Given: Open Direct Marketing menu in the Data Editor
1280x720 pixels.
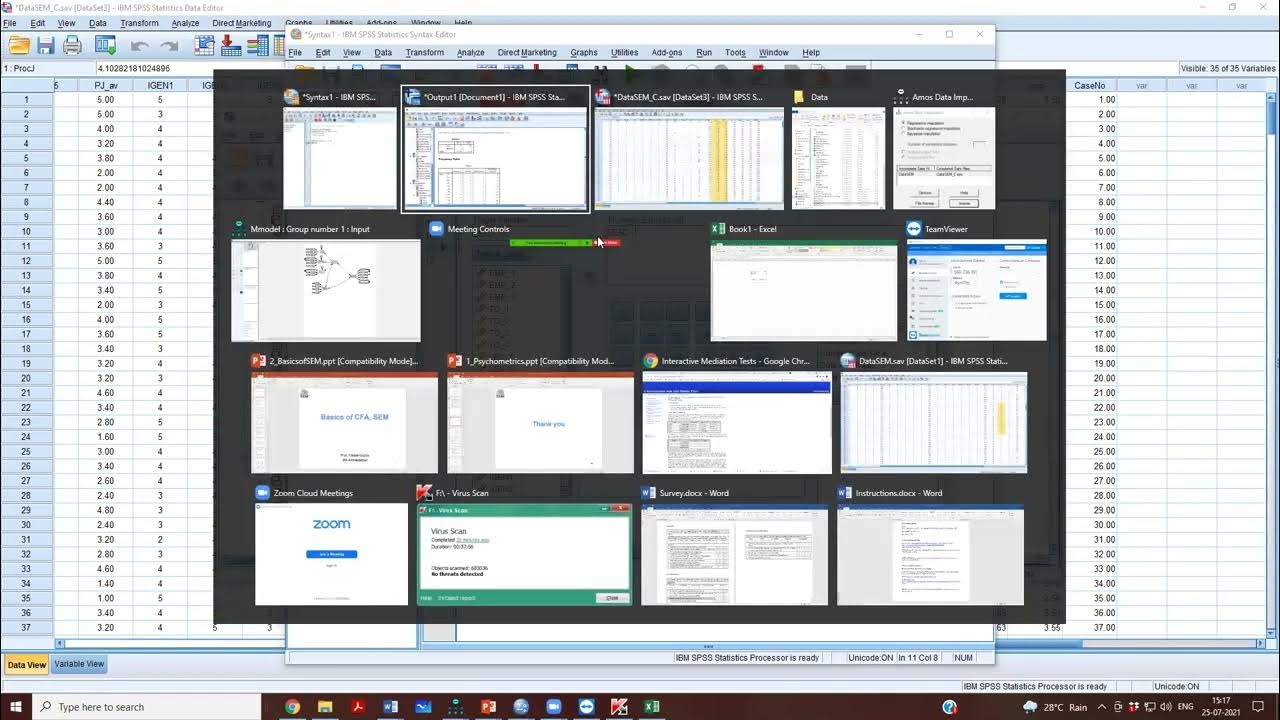Looking at the screenshot, I should [242, 23].
